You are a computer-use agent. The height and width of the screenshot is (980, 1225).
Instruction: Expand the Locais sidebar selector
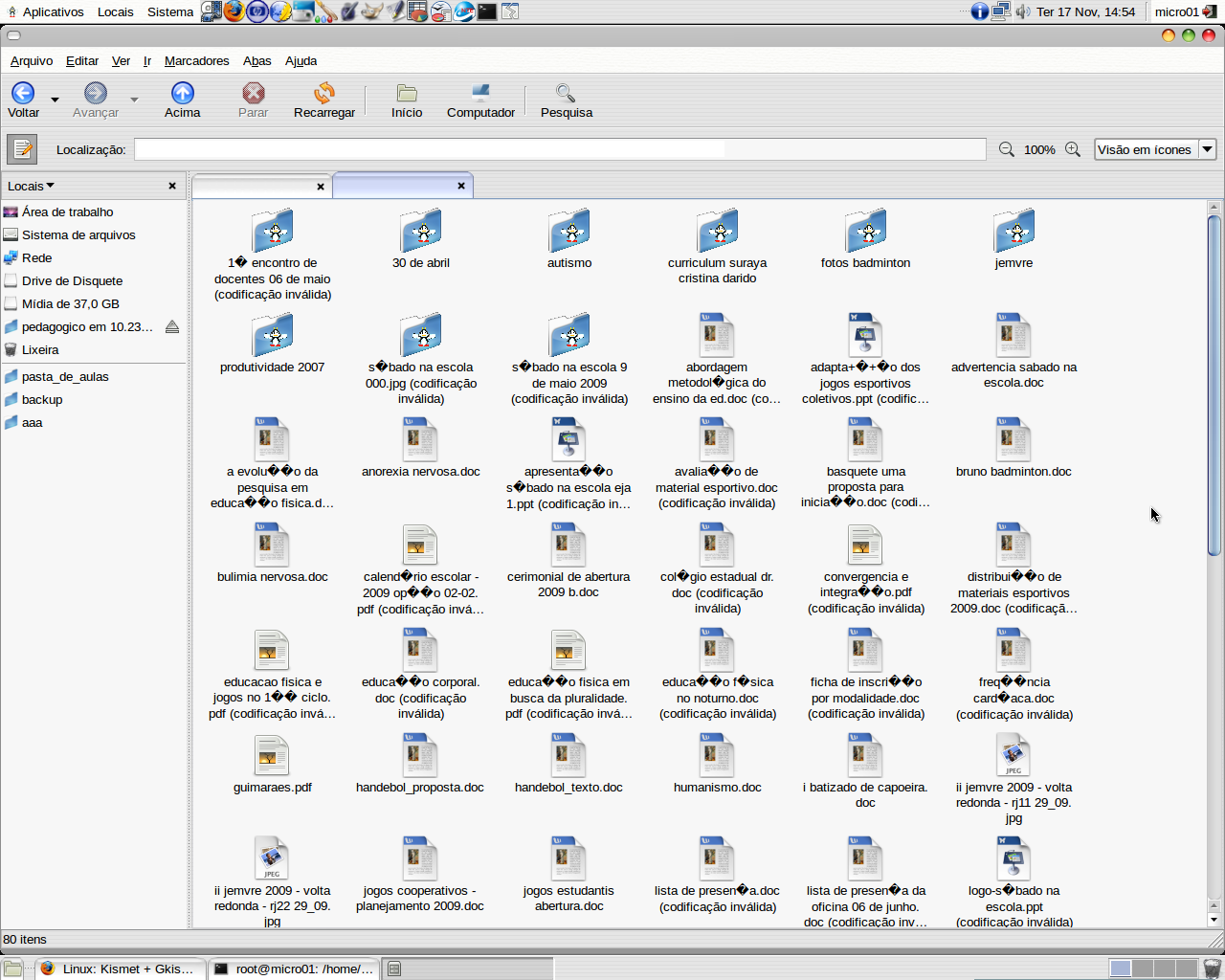[32, 186]
